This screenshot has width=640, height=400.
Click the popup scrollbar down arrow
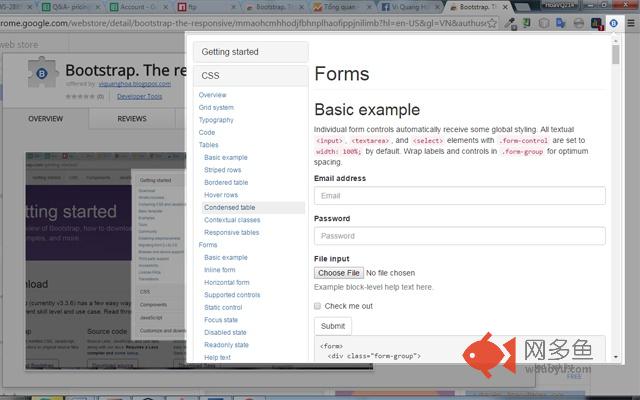(616, 358)
